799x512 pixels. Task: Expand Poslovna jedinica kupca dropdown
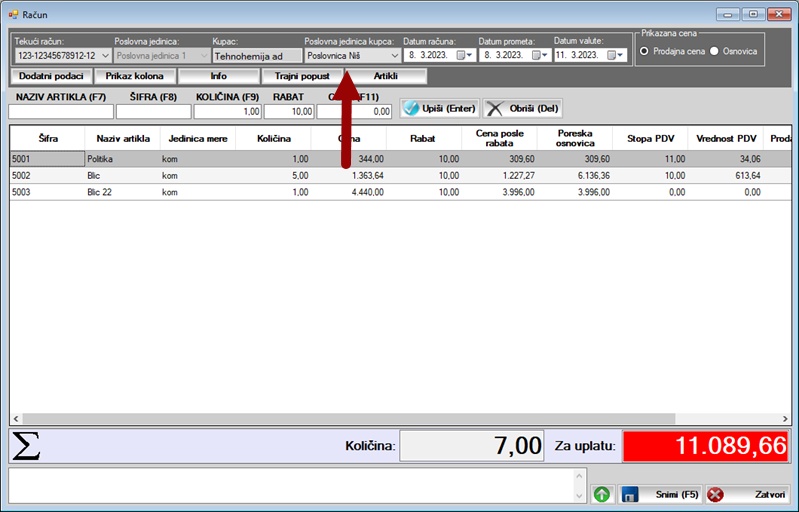[394, 56]
